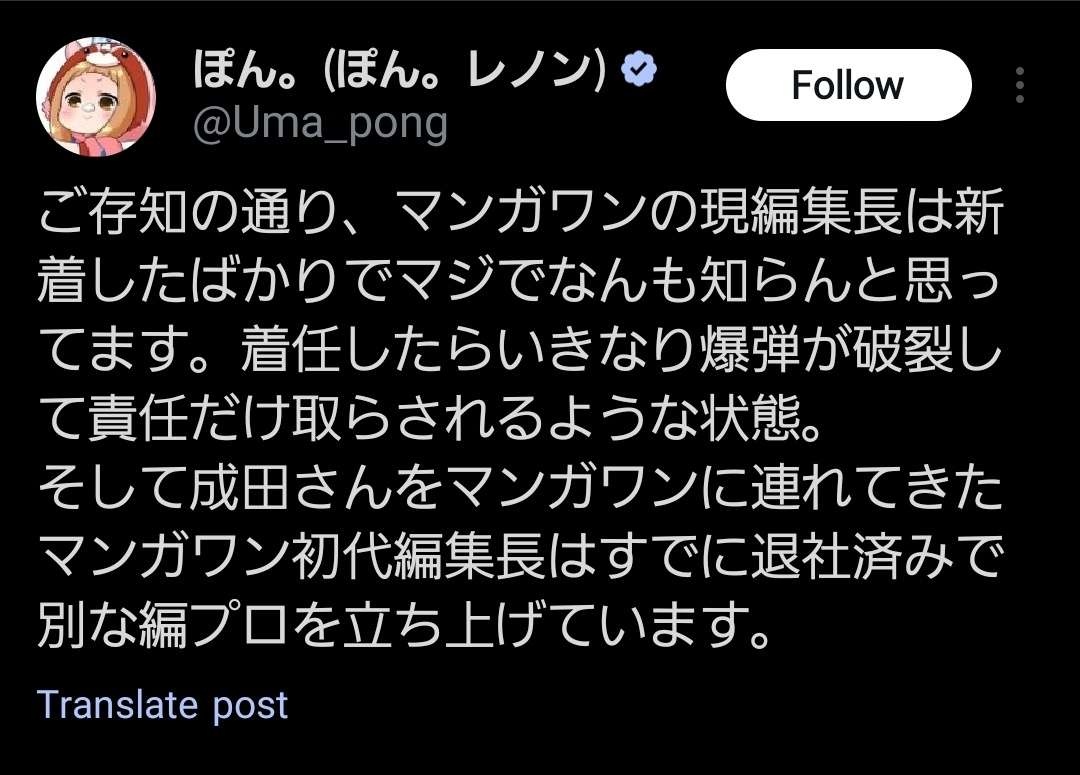Image resolution: width=1080 pixels, height=775 pixels.
Task: Open the @Uma_pong handle link
Action: [x=319, y=124]
